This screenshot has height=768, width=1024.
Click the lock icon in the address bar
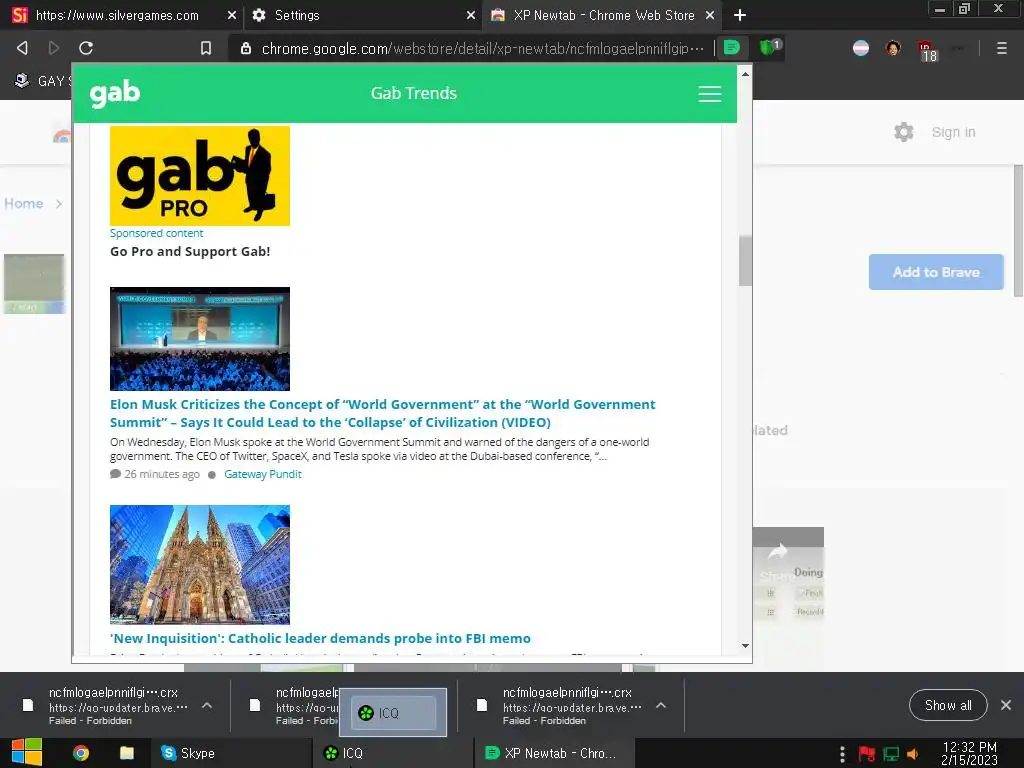(x=246, y=48)
